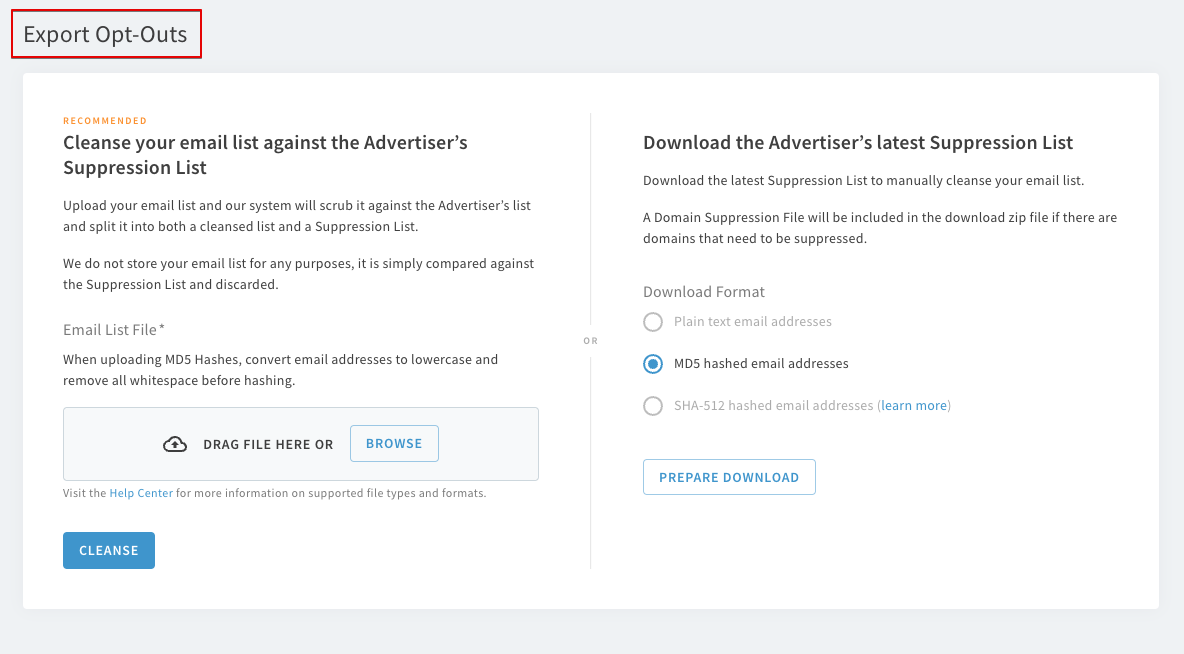Image resolution: width=1184 pixels, height=654 pixels.
Task: Learn more about SHA-512 hashing
Action: pos(913,405)
